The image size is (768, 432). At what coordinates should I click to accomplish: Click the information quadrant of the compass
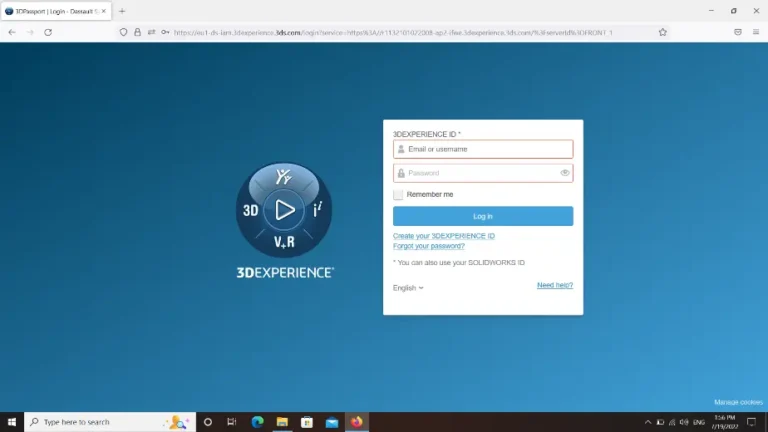point(317,210)
